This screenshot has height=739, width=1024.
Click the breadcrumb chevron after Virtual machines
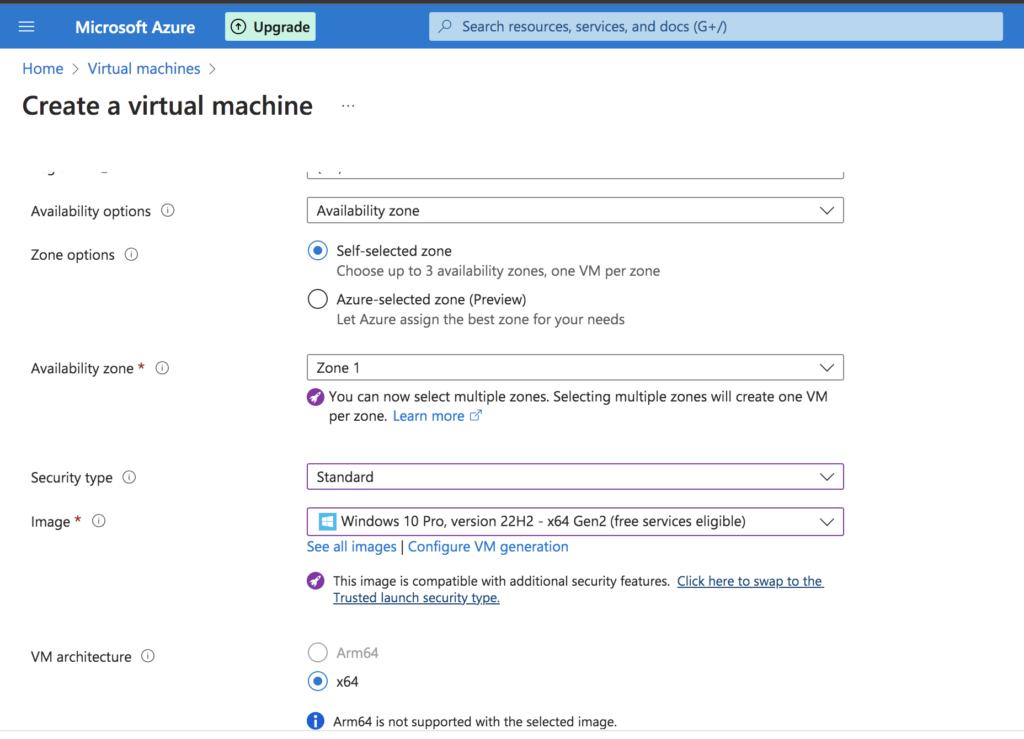(x=212, y=69)
